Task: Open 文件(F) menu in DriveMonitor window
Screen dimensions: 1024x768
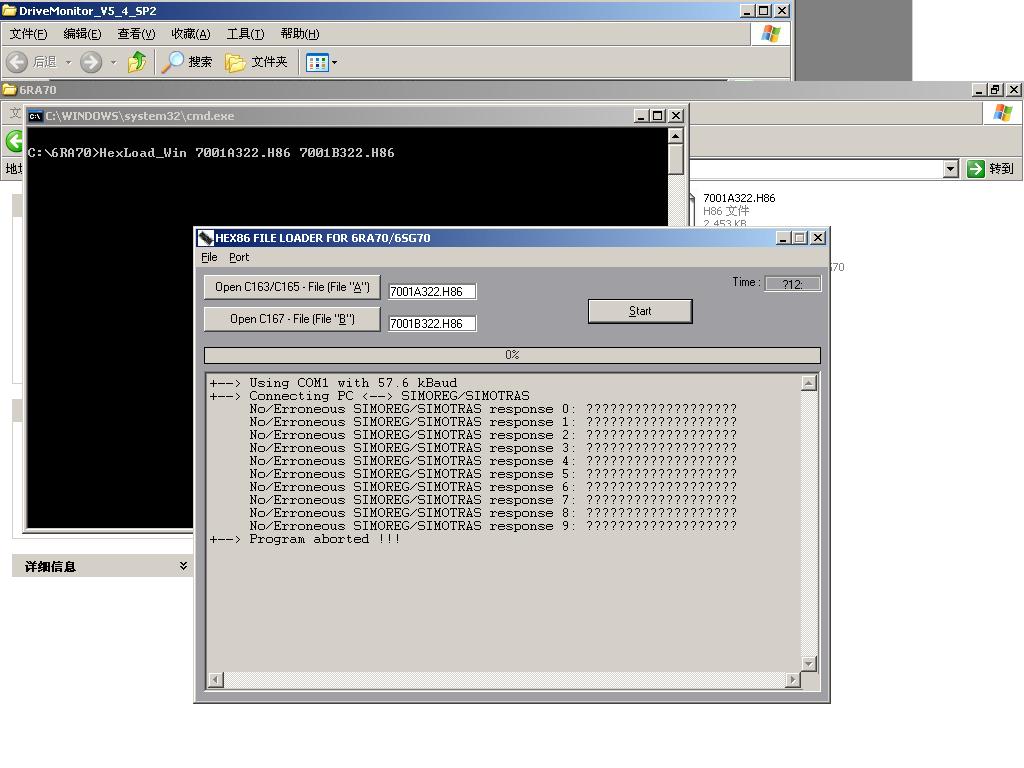Action: pyautogui.click(x=28, y=34)
